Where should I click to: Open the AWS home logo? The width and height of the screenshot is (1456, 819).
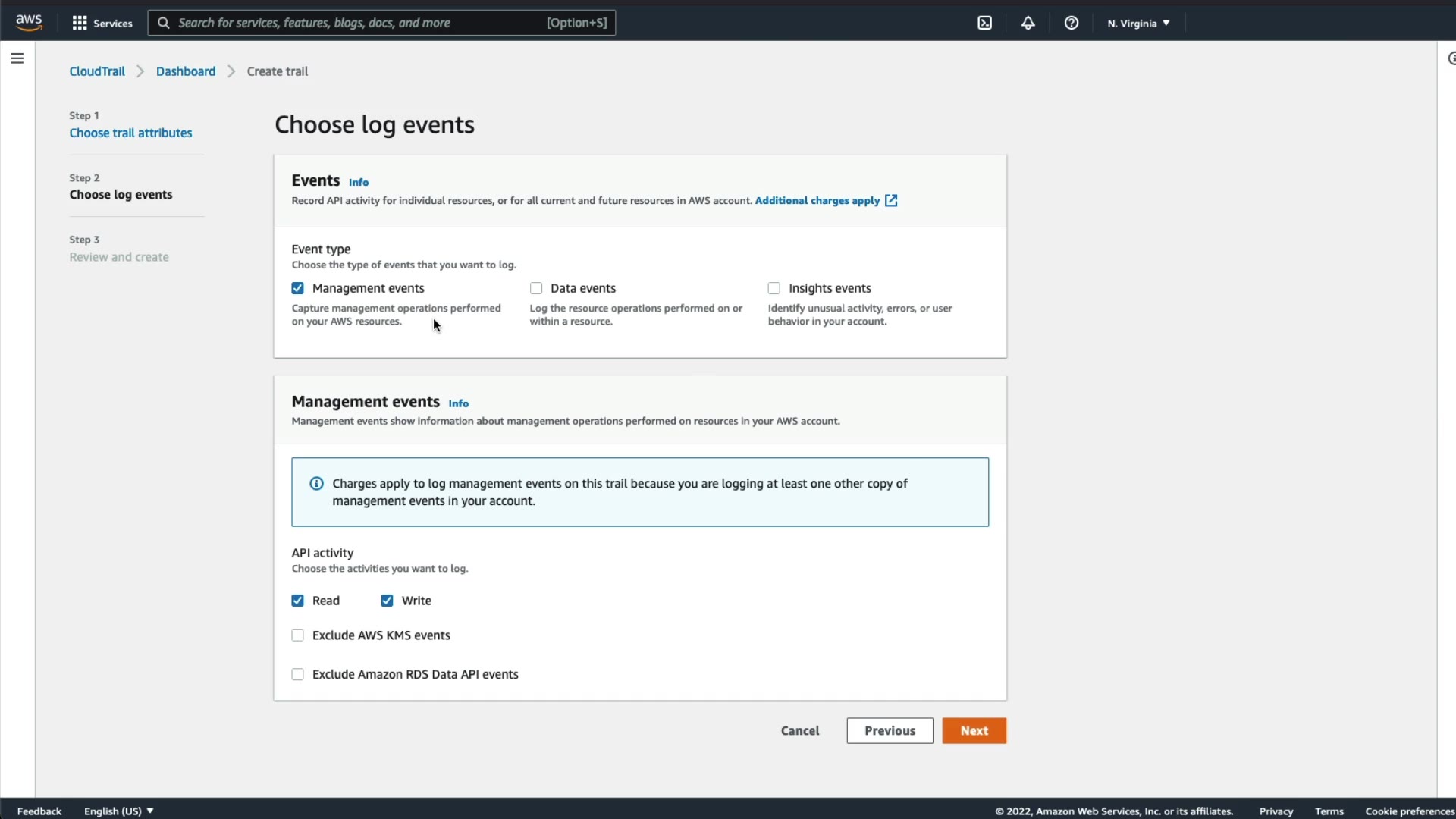(29, 22)
